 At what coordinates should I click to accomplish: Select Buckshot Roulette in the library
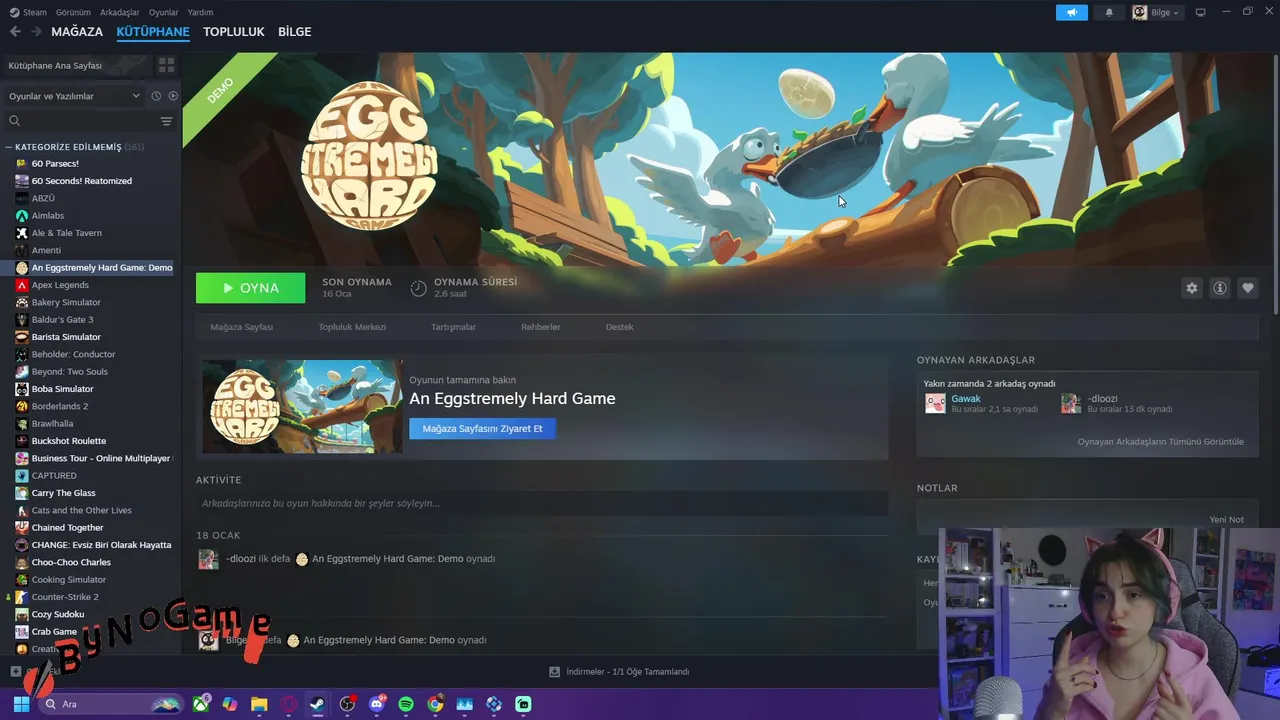[x=68, y=441]
